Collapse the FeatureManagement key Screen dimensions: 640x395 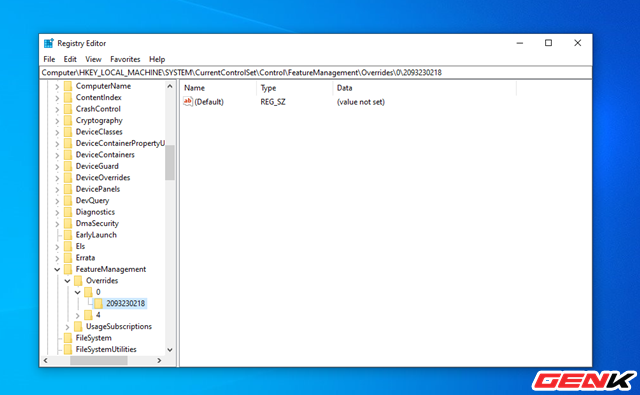(57, 269)
